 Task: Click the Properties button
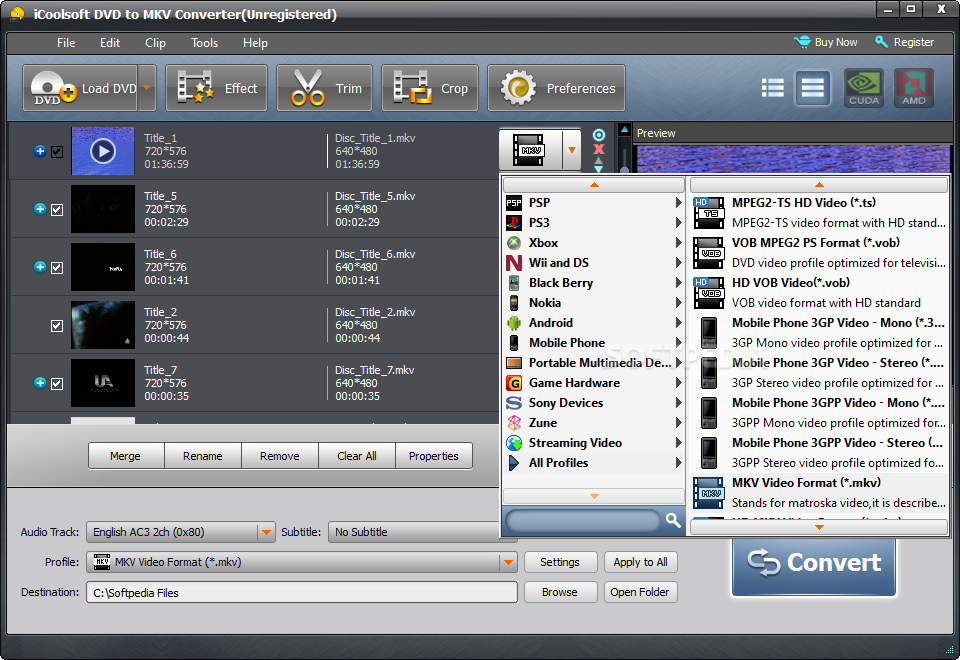point(433,456)
